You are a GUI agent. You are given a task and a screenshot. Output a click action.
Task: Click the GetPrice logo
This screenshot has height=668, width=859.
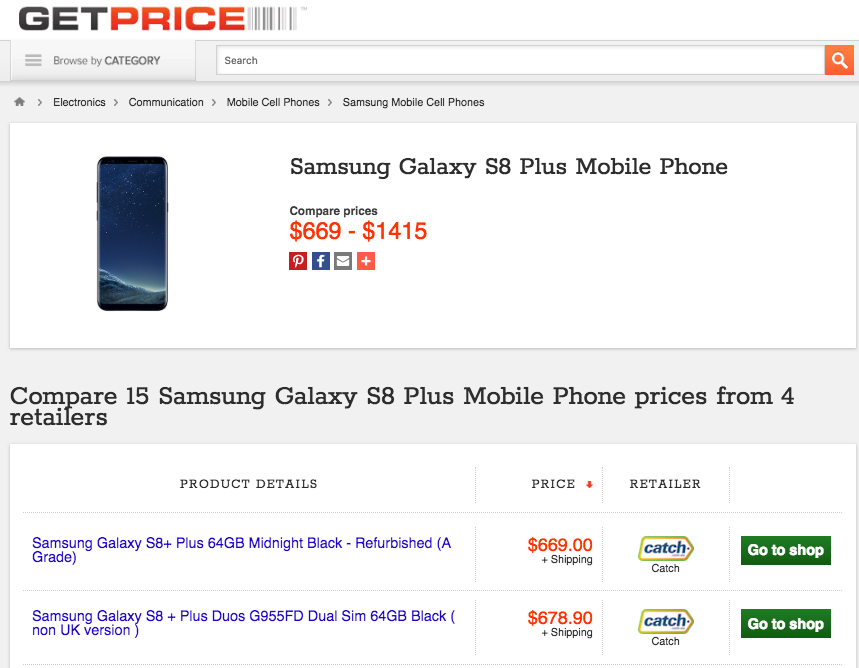point(160,18)
